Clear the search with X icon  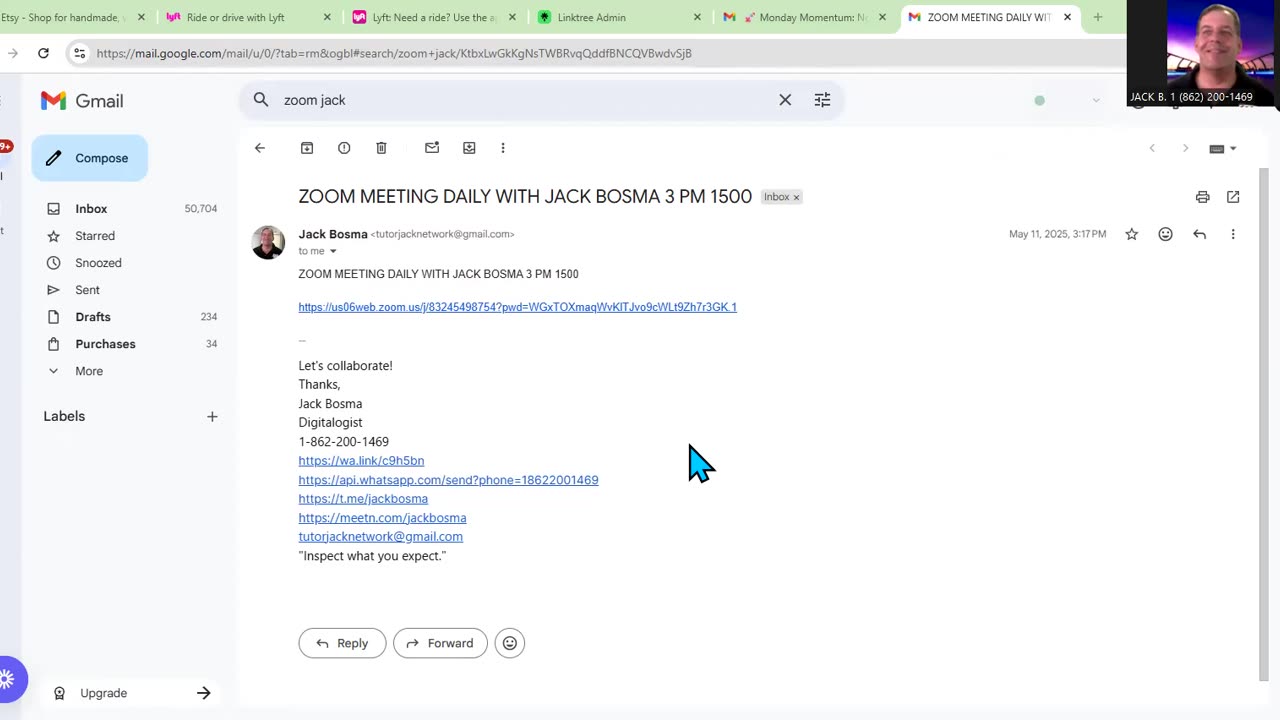tap(785, 100)
